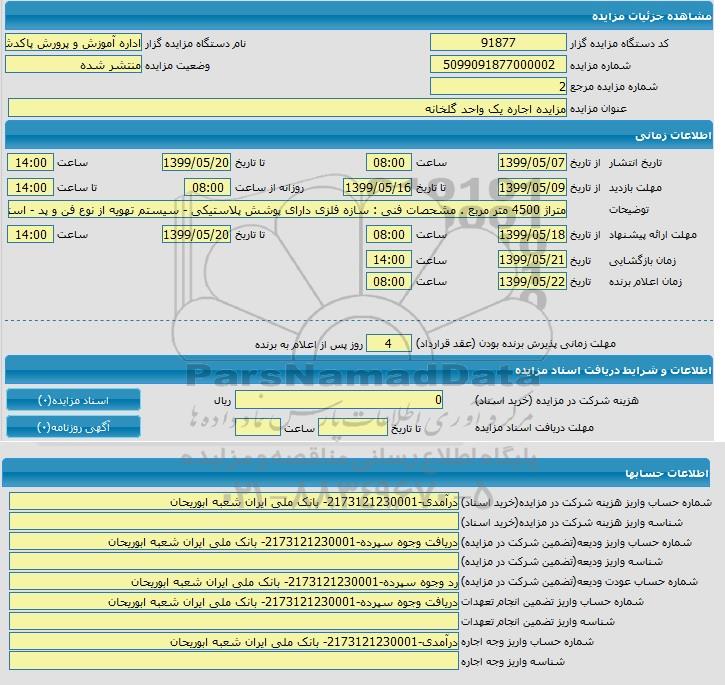The image size is (725, 685).
Task: Click the وضعیت مزایده field منتشر شده
Action: click(74, 64)
